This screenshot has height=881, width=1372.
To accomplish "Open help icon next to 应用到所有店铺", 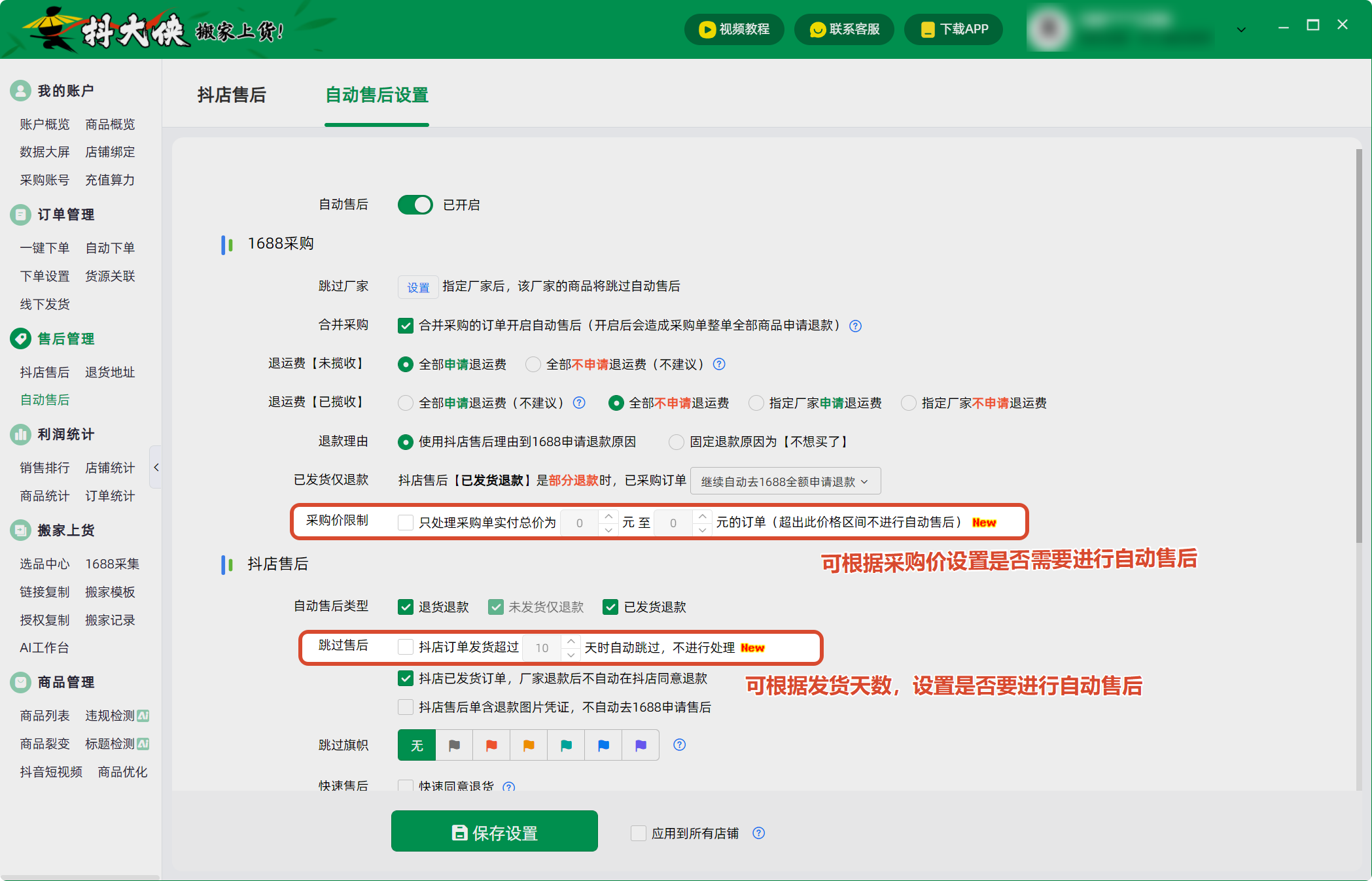I will coord(759,833).
